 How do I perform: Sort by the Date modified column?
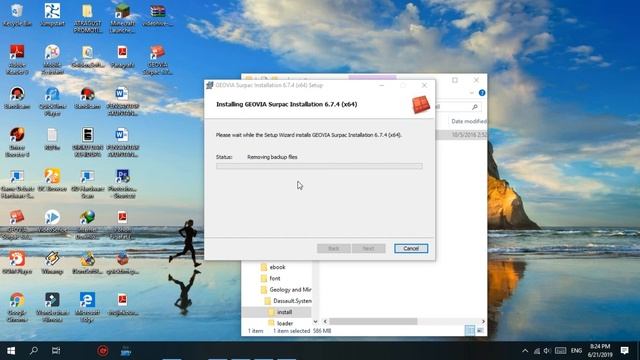click(468, 121)
